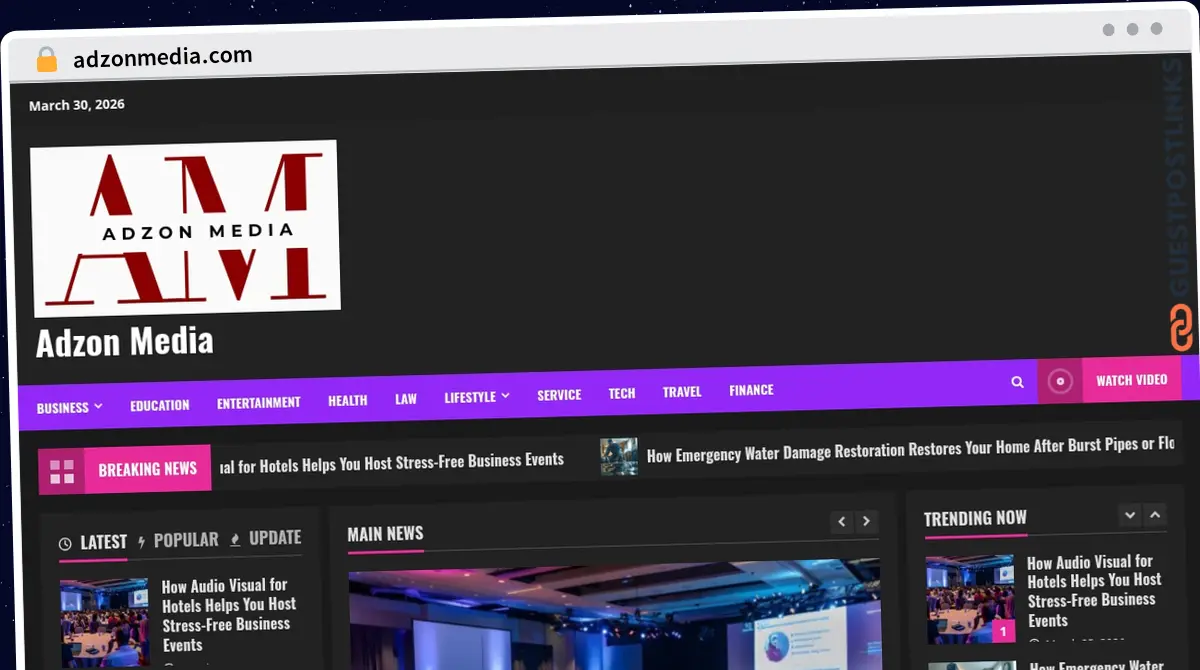Click the circular video icon beside Watch Video
Image resolution: width=1200 pixels, height=670 pixels.
(x=1060, y=381)
